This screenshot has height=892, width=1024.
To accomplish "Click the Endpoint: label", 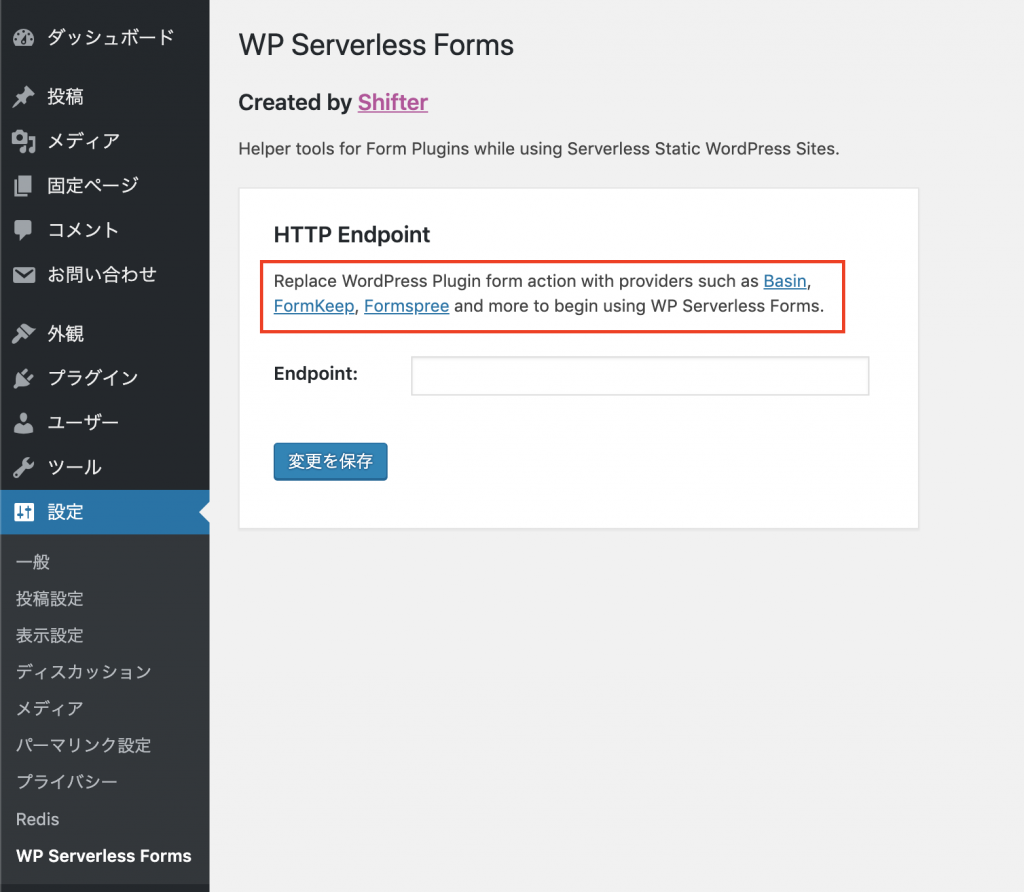I will click(x=315, y=374).
